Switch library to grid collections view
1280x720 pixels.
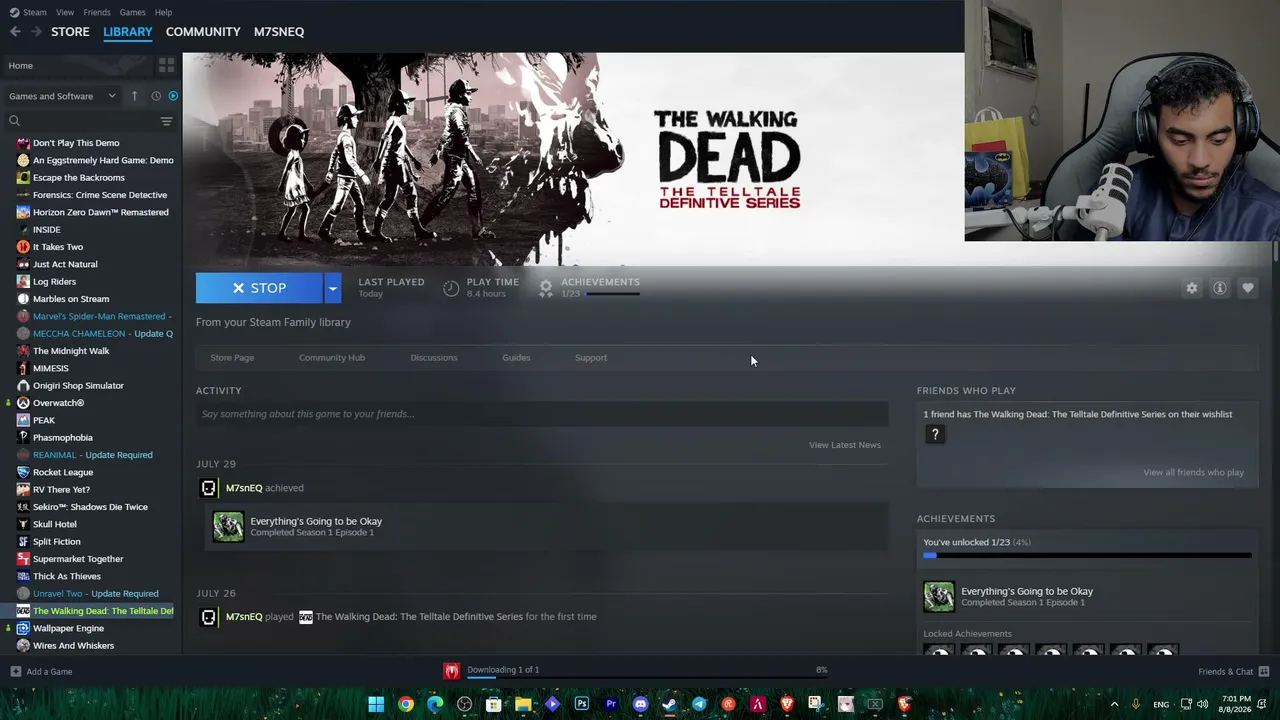166,66
